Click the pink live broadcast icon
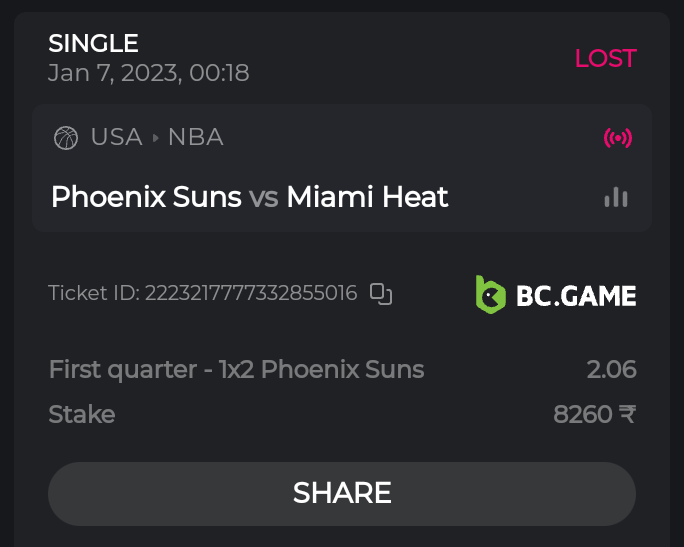This screenshot has height=547, width=684. pyautogui.click(x=618, y=138)
